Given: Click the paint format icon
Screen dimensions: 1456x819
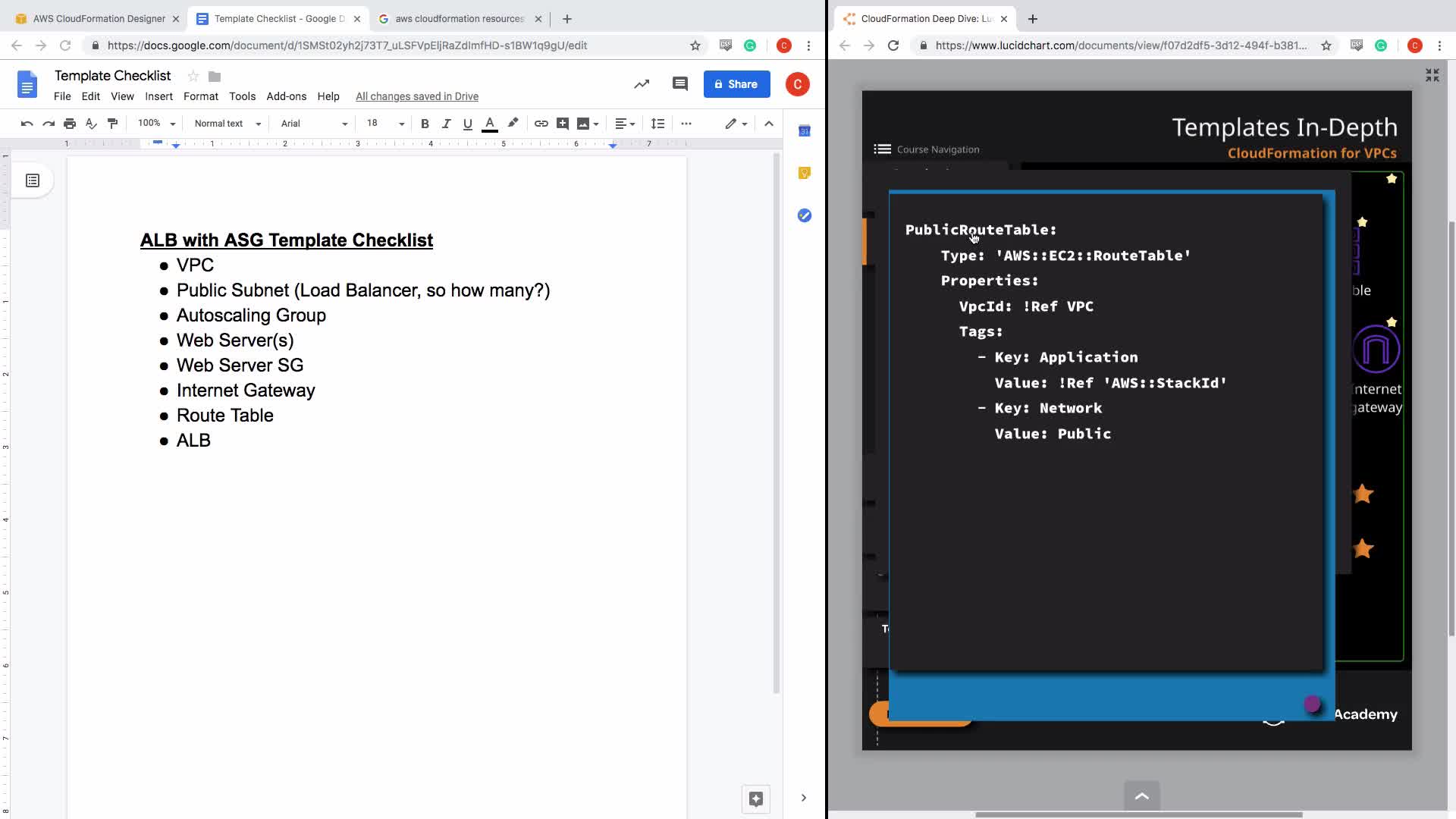Looking at the screenshot, I should 112,124.
